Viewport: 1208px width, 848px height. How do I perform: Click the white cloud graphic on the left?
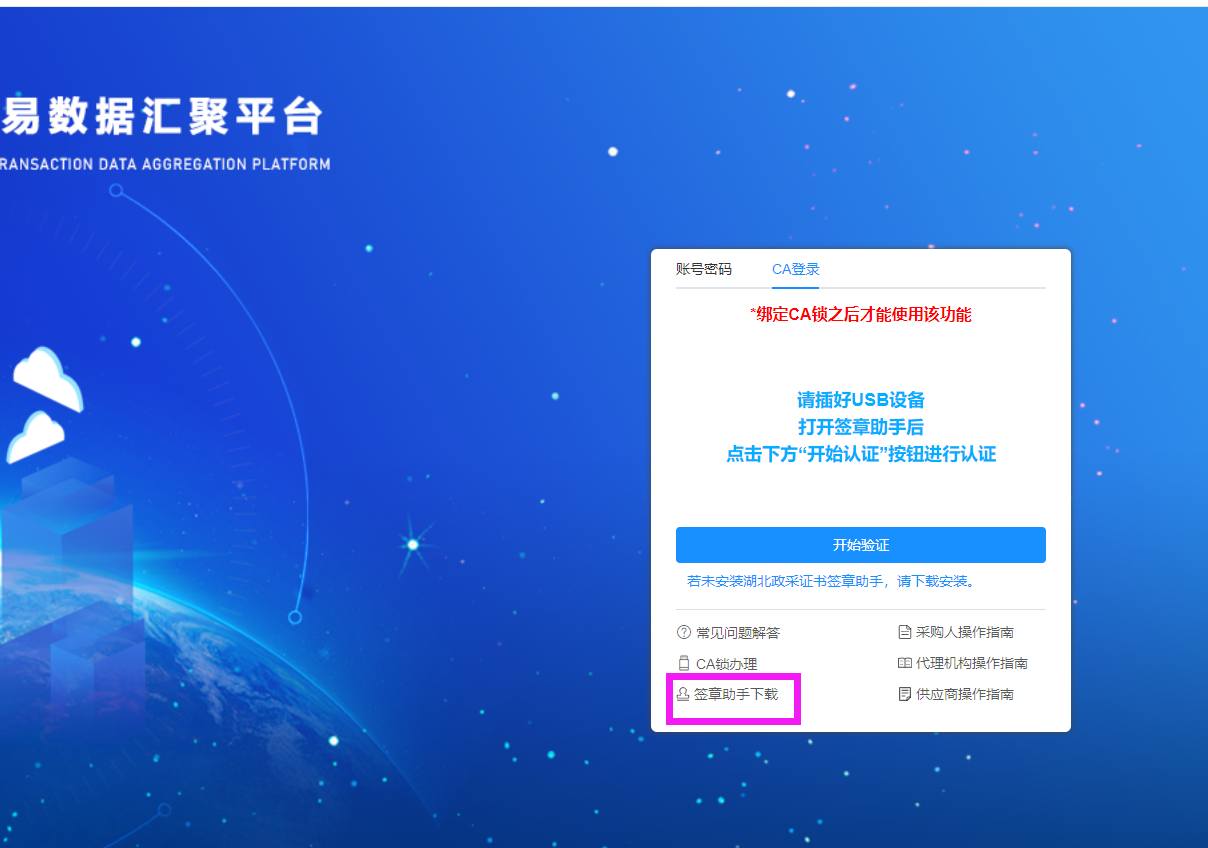46,378
